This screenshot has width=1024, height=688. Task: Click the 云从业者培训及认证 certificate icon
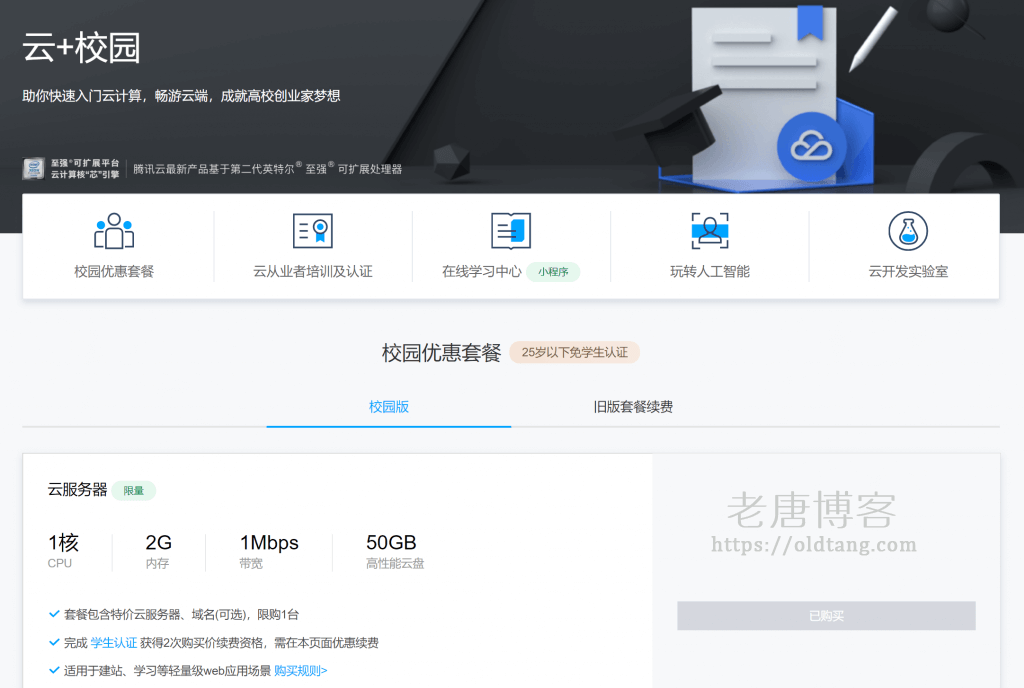(313, 230)
